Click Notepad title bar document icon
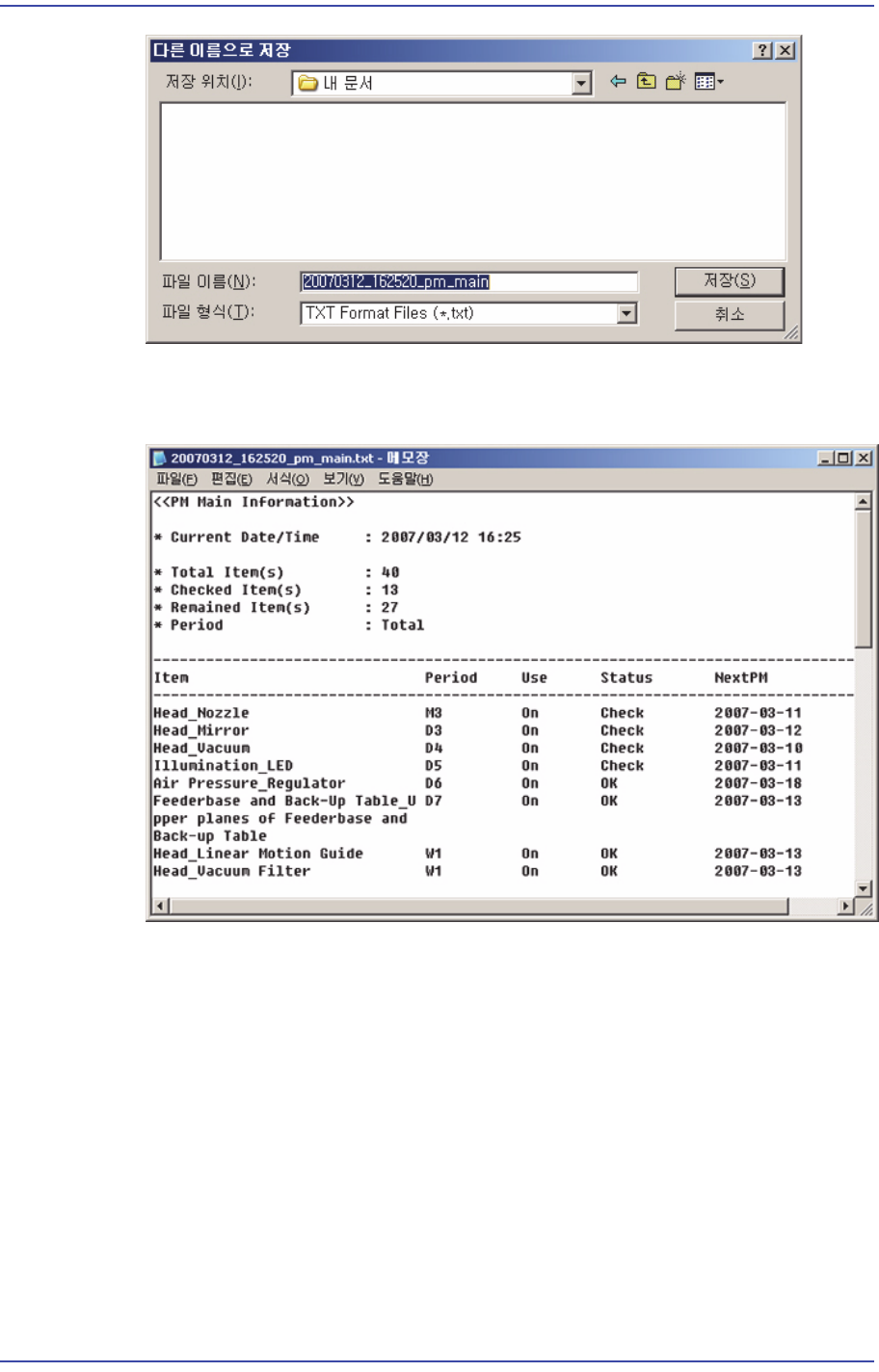The image size is (879, 1372). pyautogui.click(x=160, y=459)
